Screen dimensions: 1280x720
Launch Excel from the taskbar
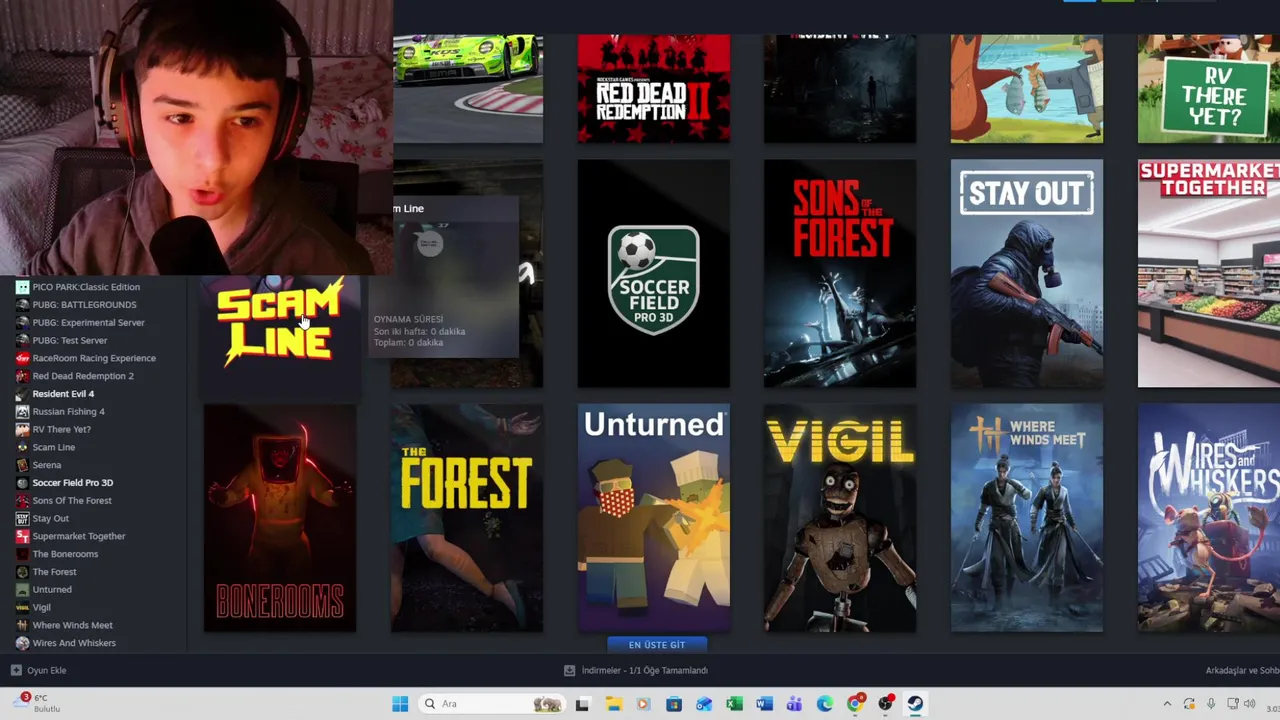point(734,704)
